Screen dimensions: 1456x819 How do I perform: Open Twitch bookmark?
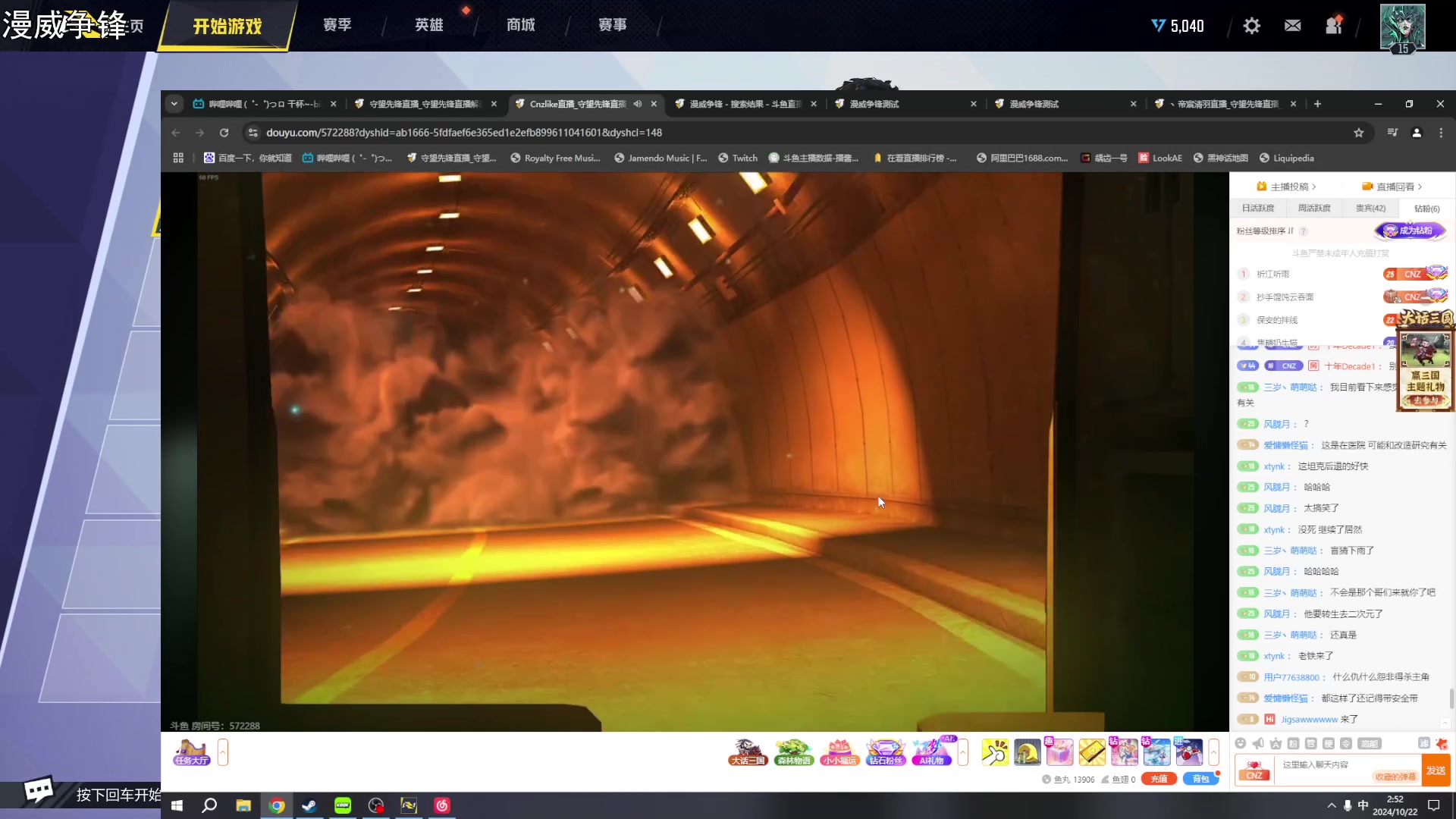(x=738, y=158)
